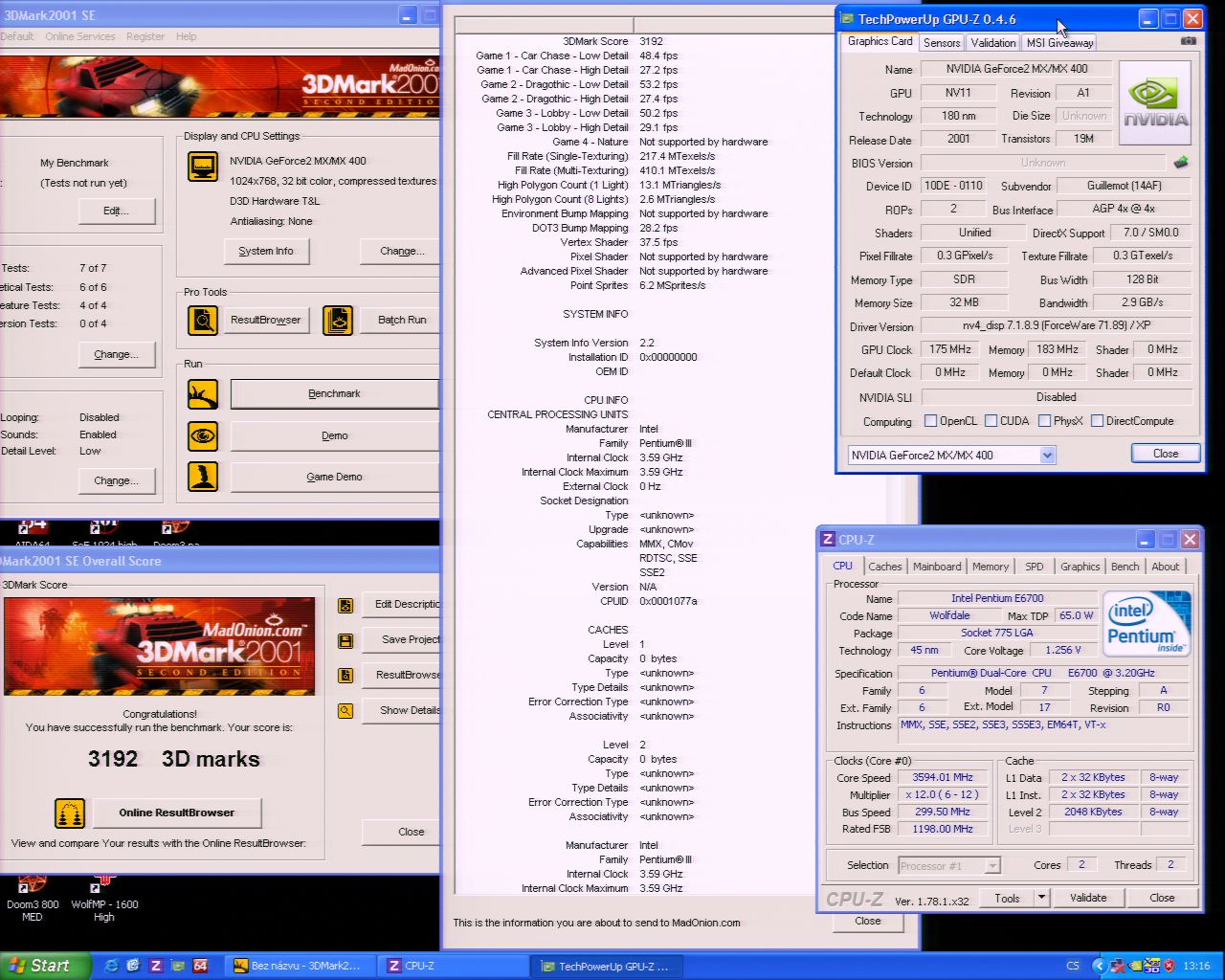Switch to the Sensors tab in GPU-Z

(x=942, y=43)
